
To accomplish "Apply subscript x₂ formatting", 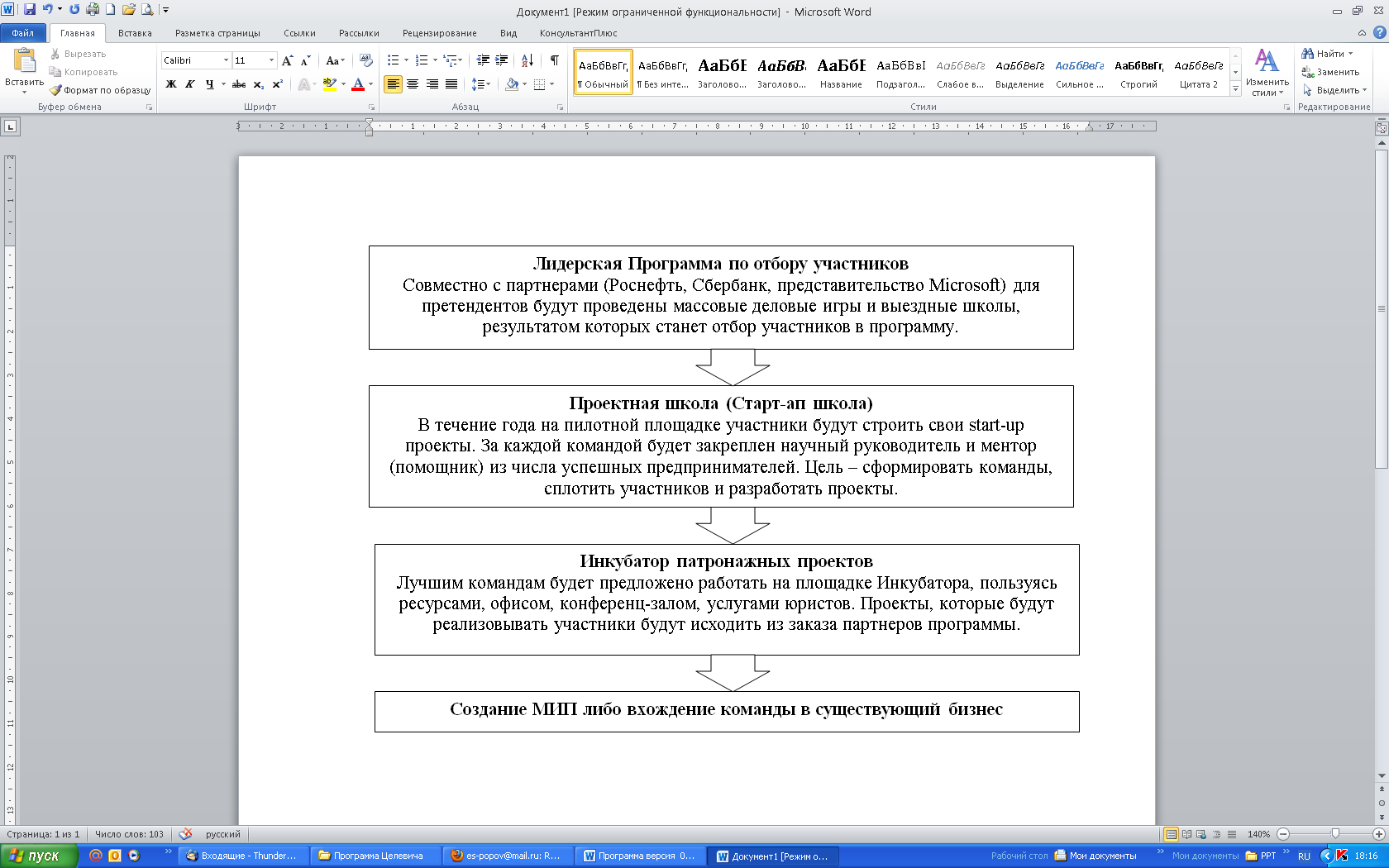I will coord(258,84).
